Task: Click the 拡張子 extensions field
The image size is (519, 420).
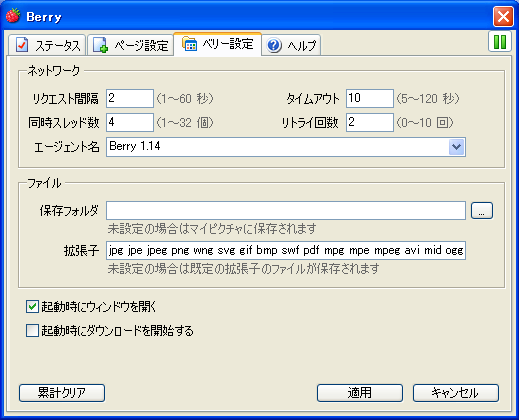Action: (x=286, y=250)
